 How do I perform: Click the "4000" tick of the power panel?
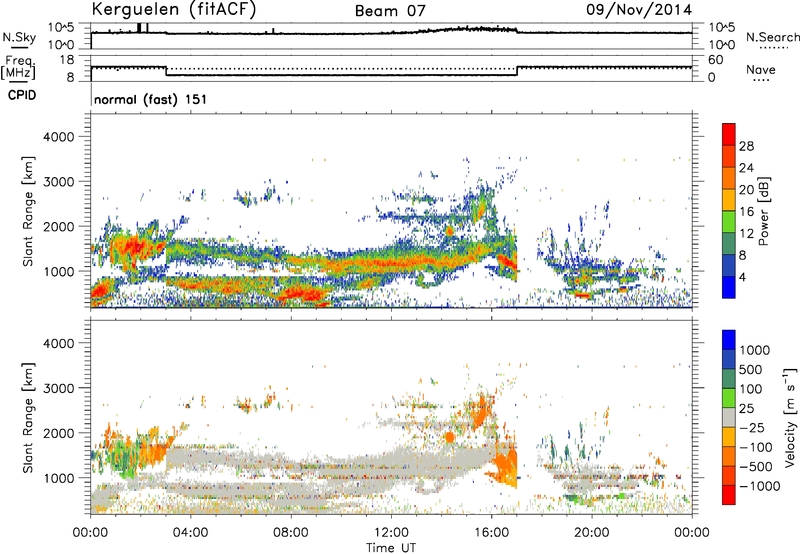[59, 137]
